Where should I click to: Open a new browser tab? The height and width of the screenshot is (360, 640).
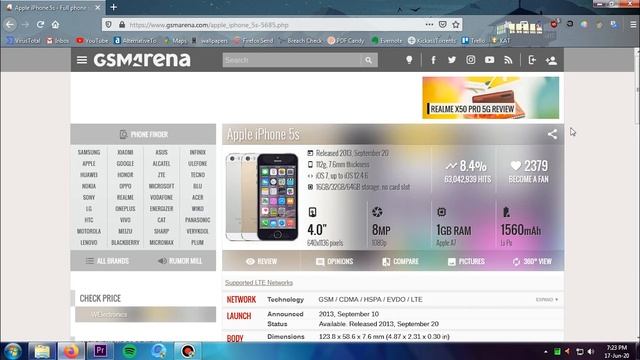pos(113,7)
